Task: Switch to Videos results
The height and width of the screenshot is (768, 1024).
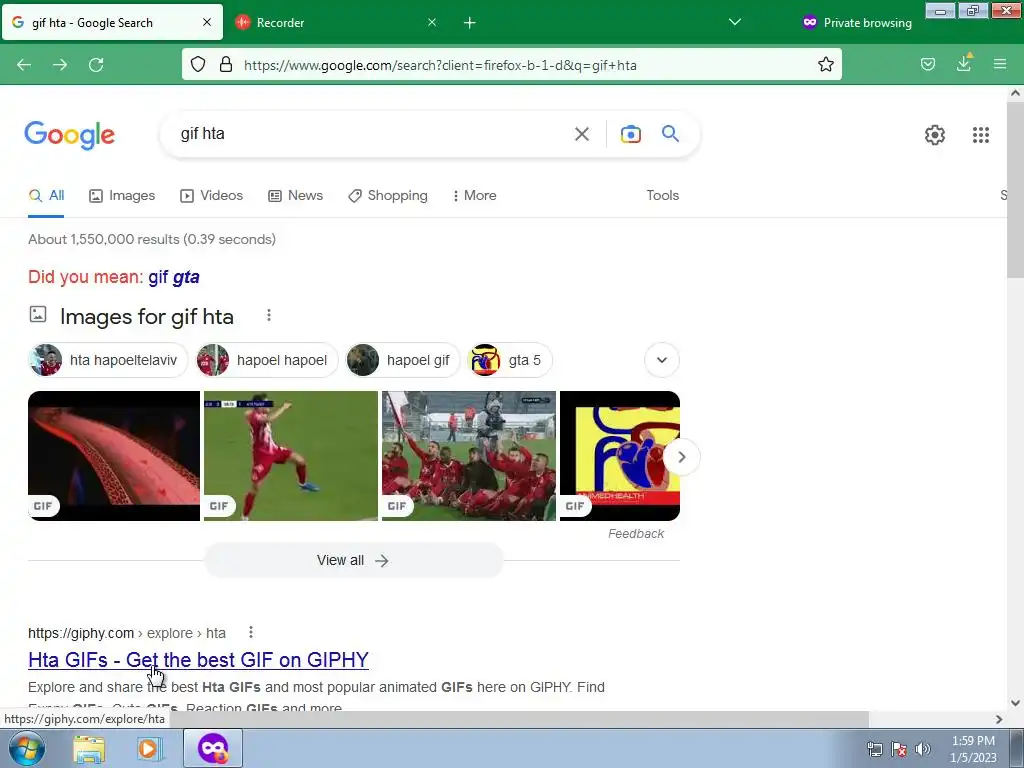Action: tap(212, 195)
